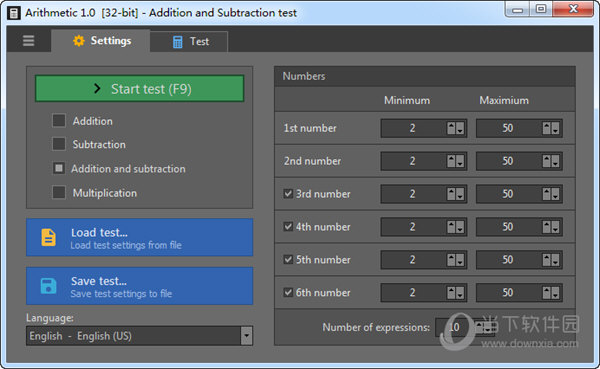Image resolution: width=600 pixels, height=369 pixels.
Task: Open the hamburger menu icon
Action: [x=29, y=41]
